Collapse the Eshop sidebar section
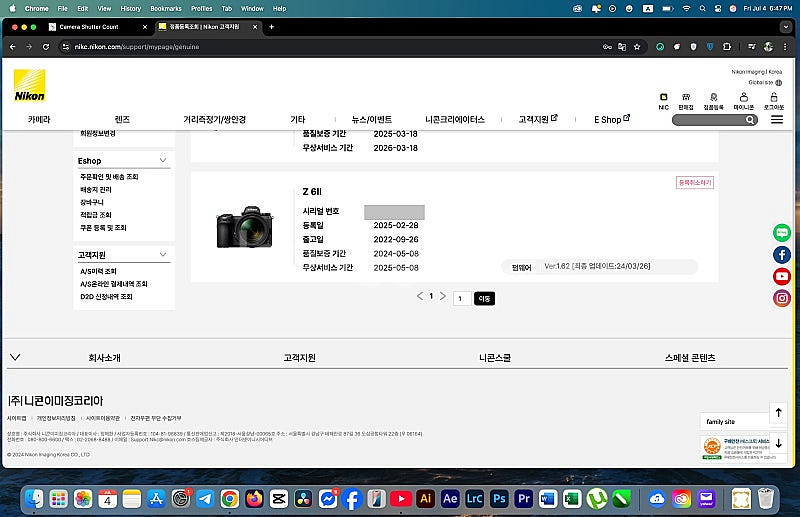The width and height of the screenshot is (800, 517). [x=163, y=160]
